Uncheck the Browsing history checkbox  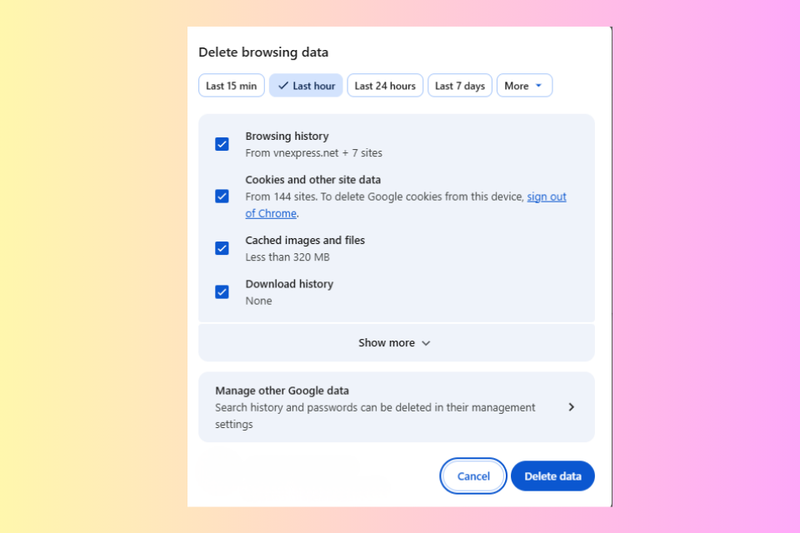pos(222,144)
